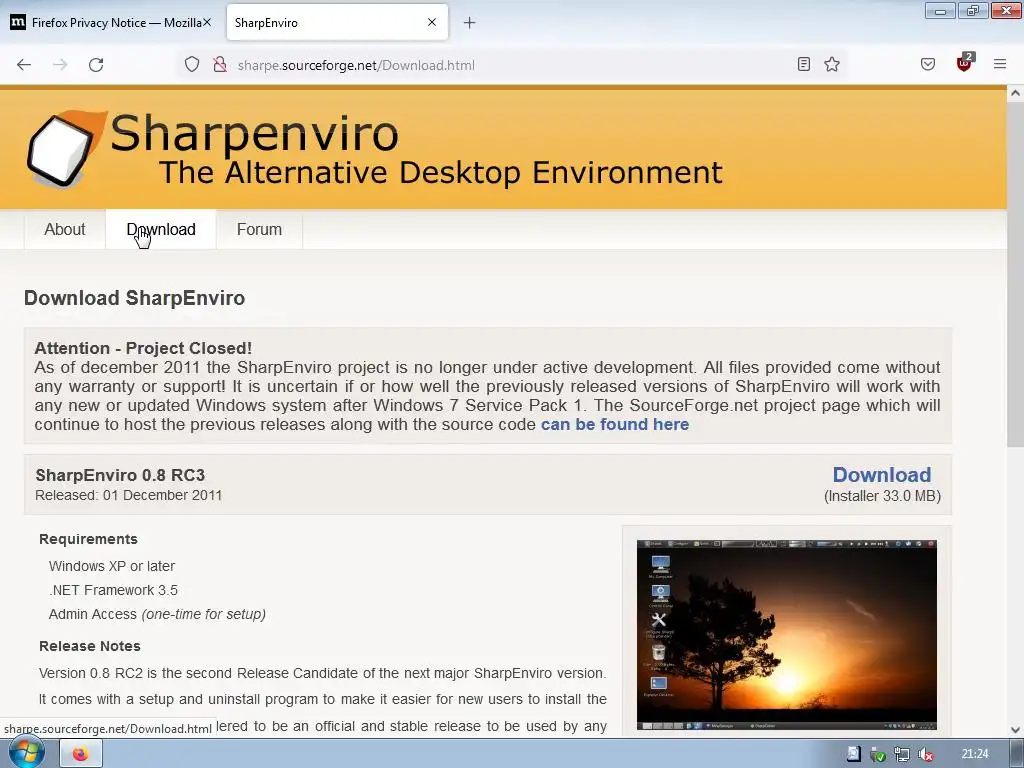This screenshot has height=768, width=1024.
Task: Click '.NET Framework 3.5' requirement
Action: [113, 590]
